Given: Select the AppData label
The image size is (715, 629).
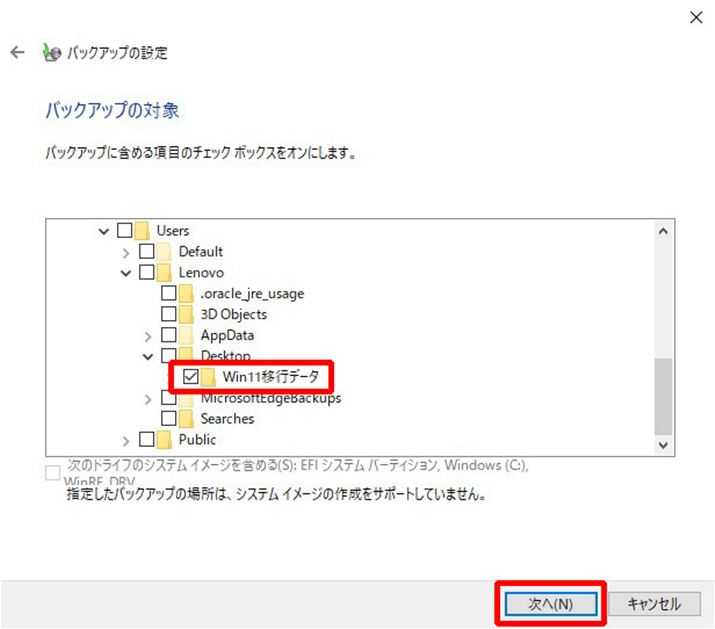Looking at the screenshot, I should point(227,336).
